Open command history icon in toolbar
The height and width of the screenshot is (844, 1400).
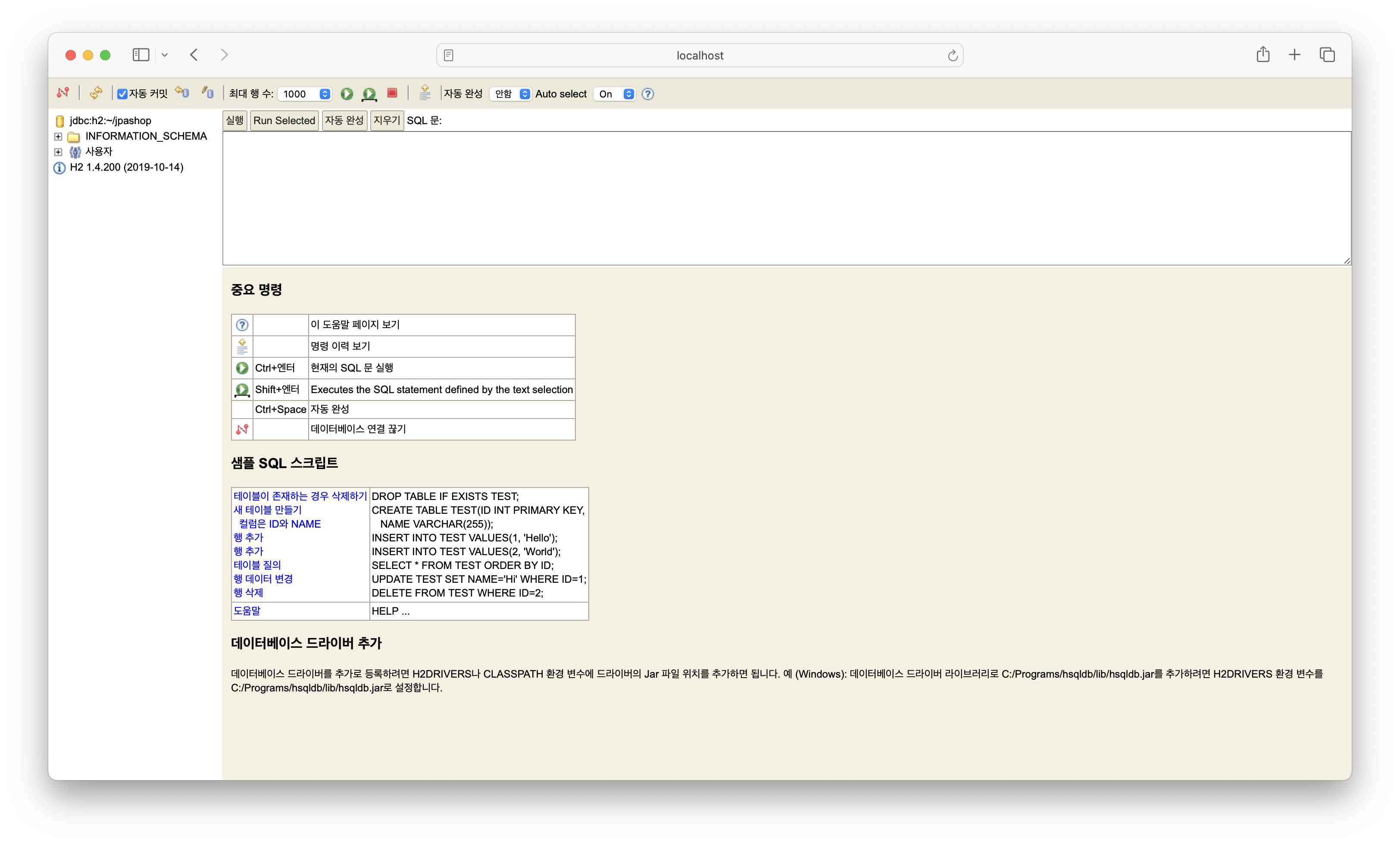[x=425, y=93]
